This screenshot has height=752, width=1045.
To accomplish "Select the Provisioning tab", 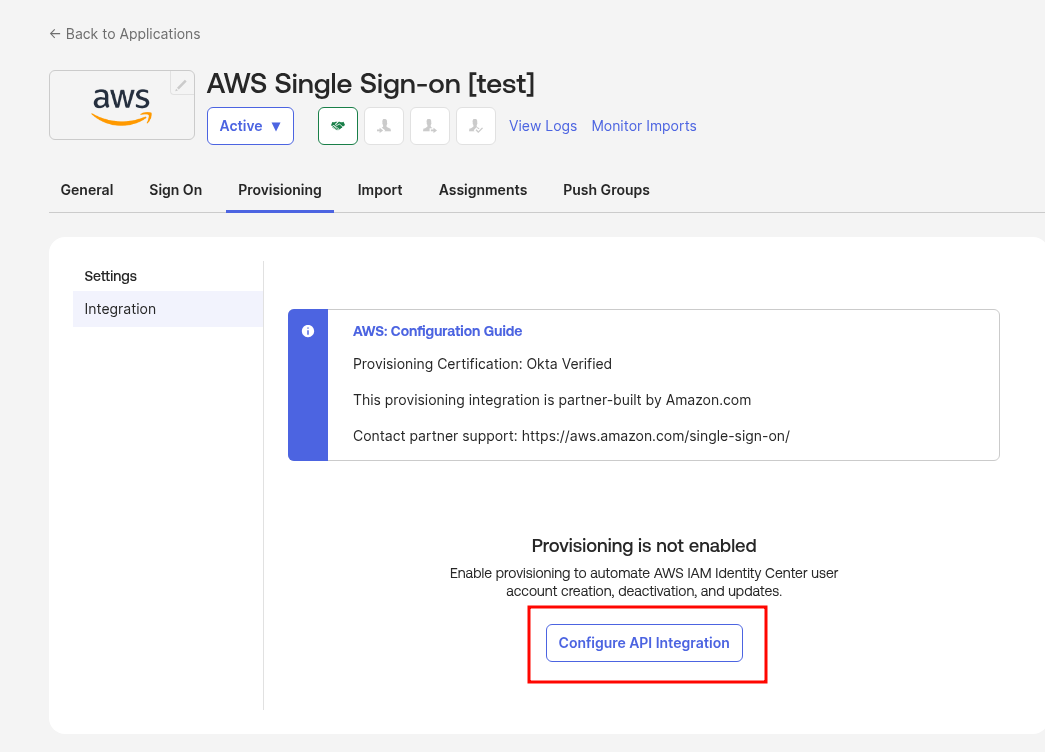I will (x=280, y=190).
